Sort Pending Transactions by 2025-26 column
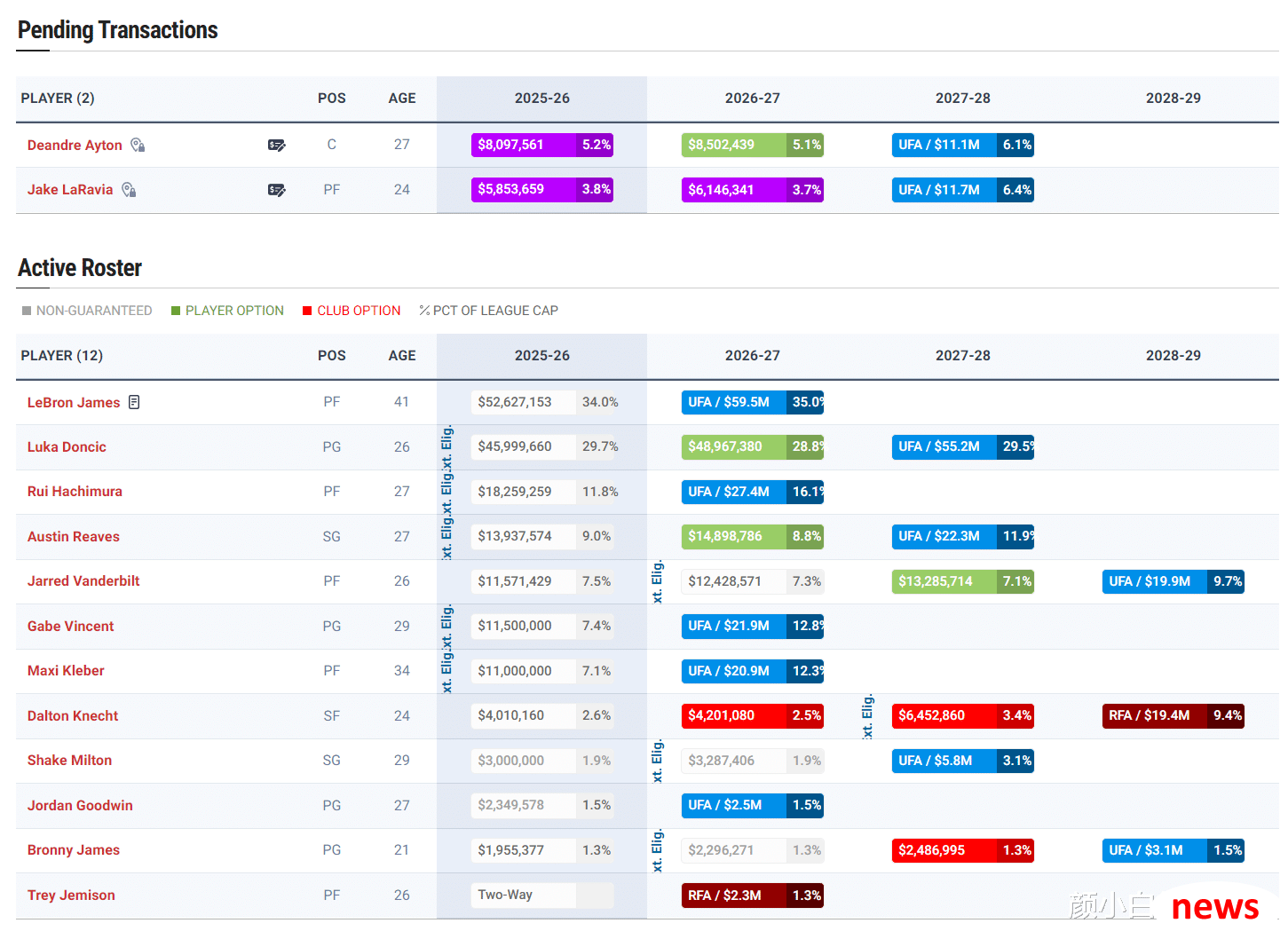Screen dimensions: 1288x939 point(542,98)
